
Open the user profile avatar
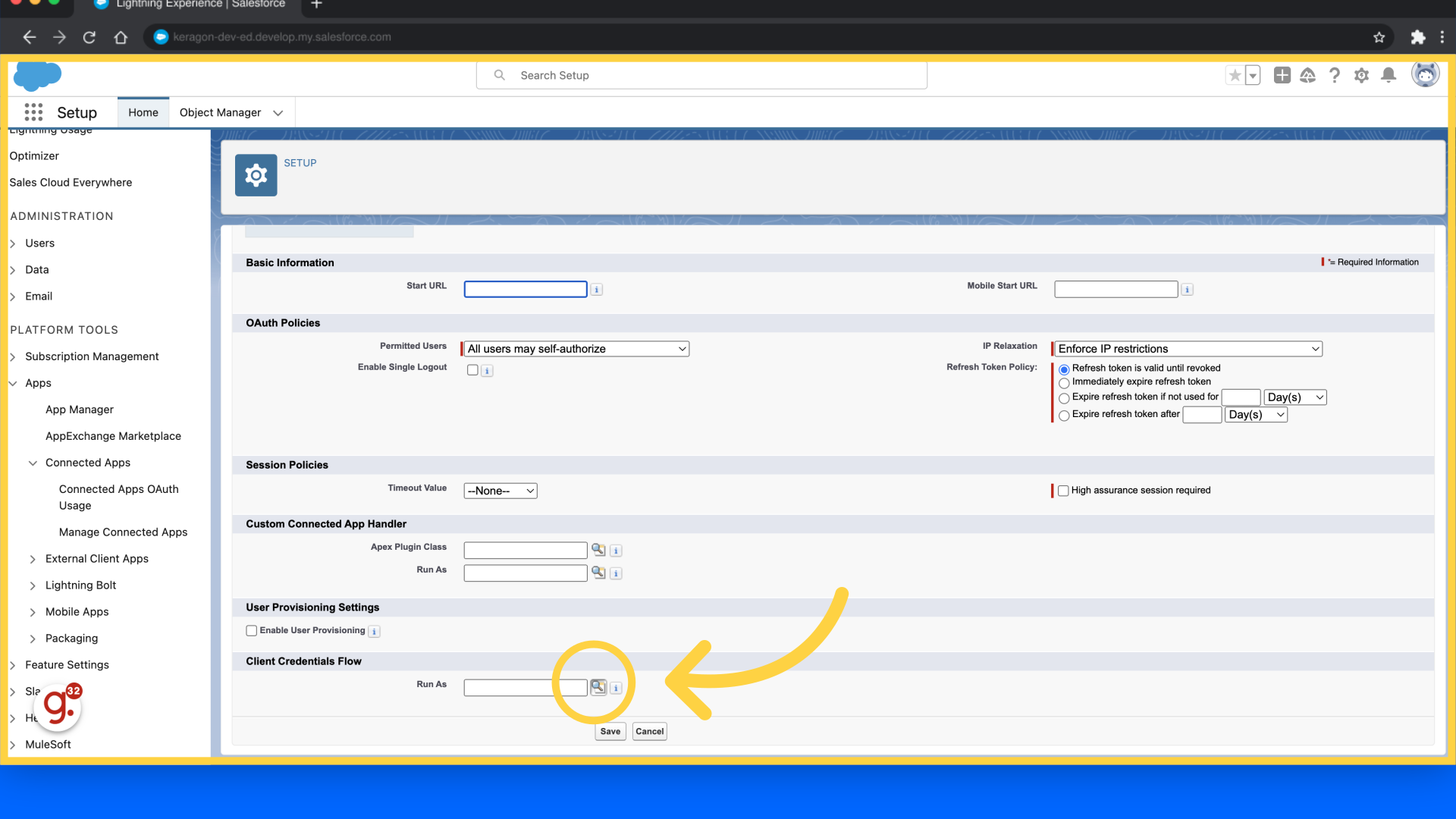click(x=1425, y=74)
